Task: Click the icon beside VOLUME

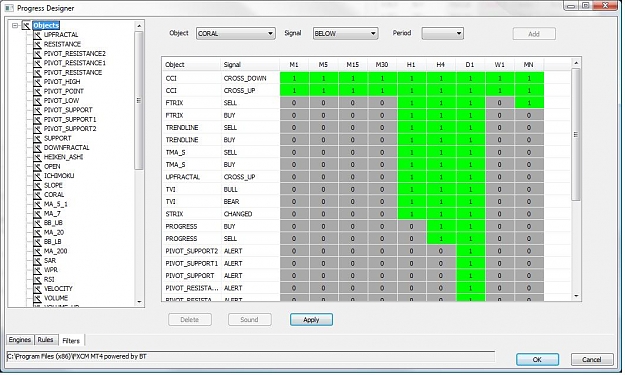Action: (37, 298)
